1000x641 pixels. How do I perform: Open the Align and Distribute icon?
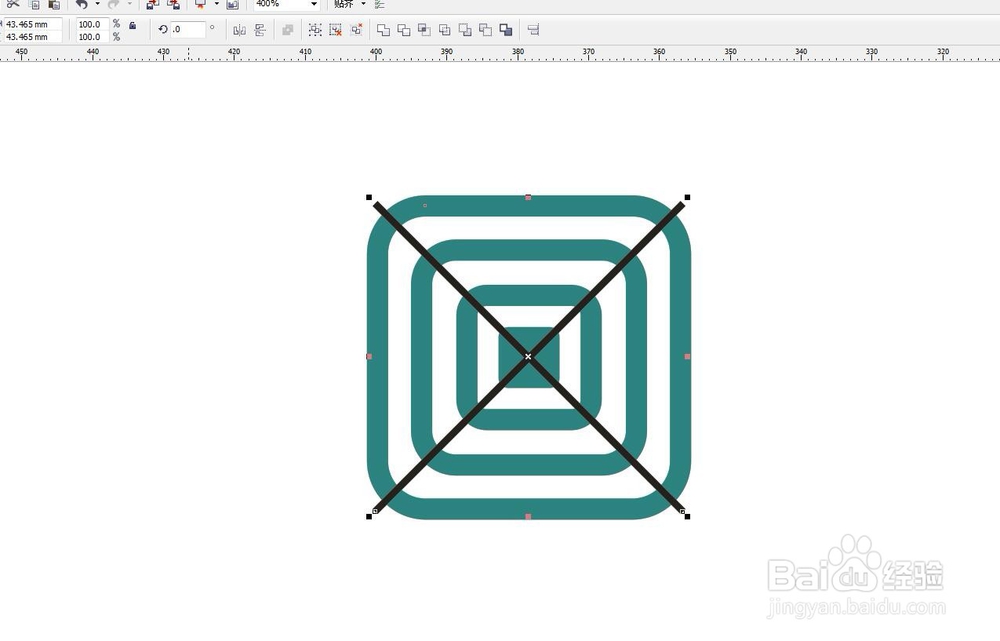point(534,30)
